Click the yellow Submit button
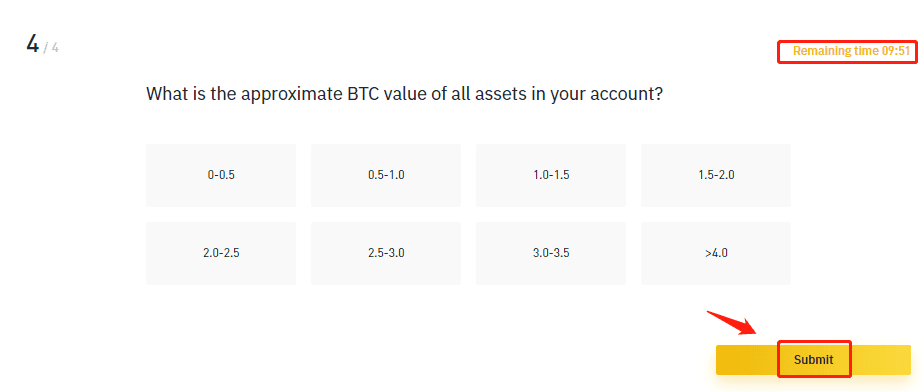The image size is (924, 392). point(813,360)
